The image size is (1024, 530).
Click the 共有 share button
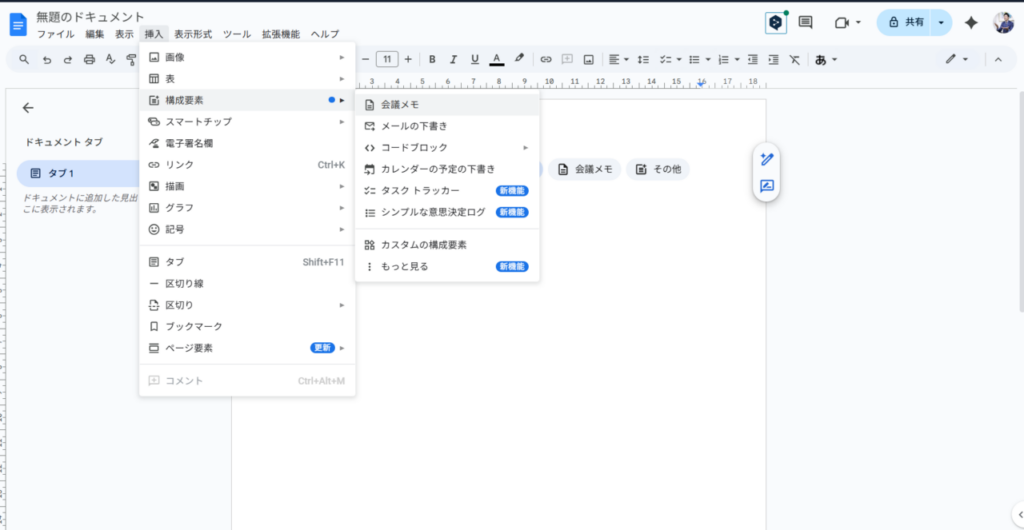point(906,22)
